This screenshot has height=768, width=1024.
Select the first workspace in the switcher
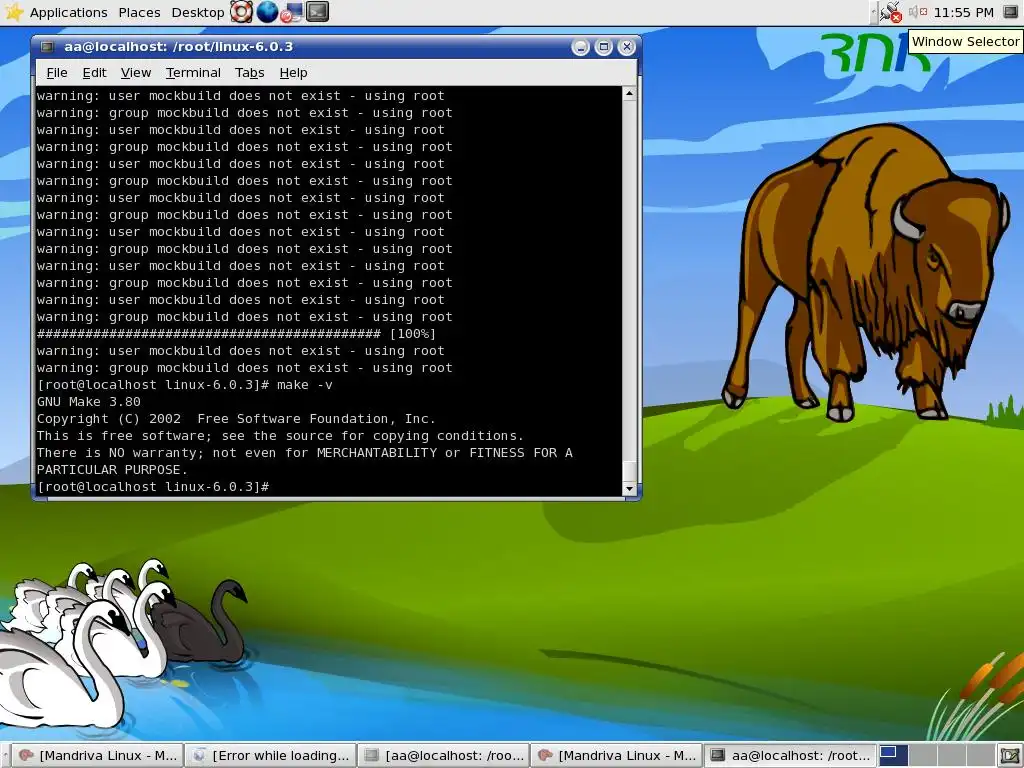[893, 756]
